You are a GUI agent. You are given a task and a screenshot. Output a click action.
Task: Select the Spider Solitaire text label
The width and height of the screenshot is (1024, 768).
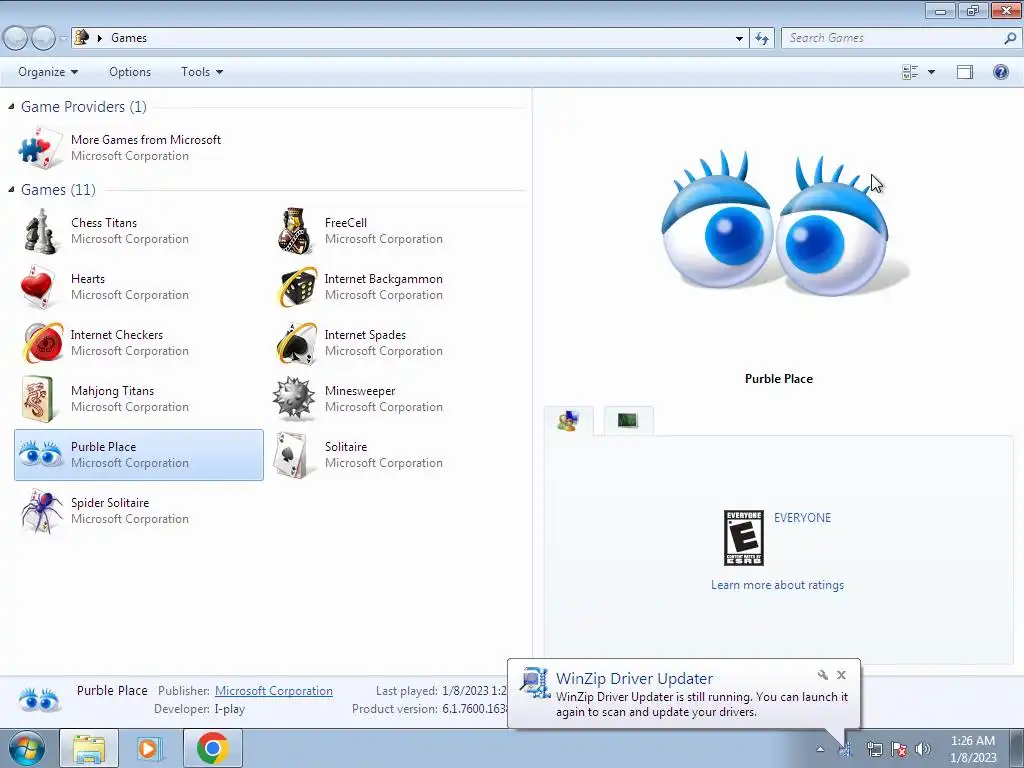tap(110, 503)
